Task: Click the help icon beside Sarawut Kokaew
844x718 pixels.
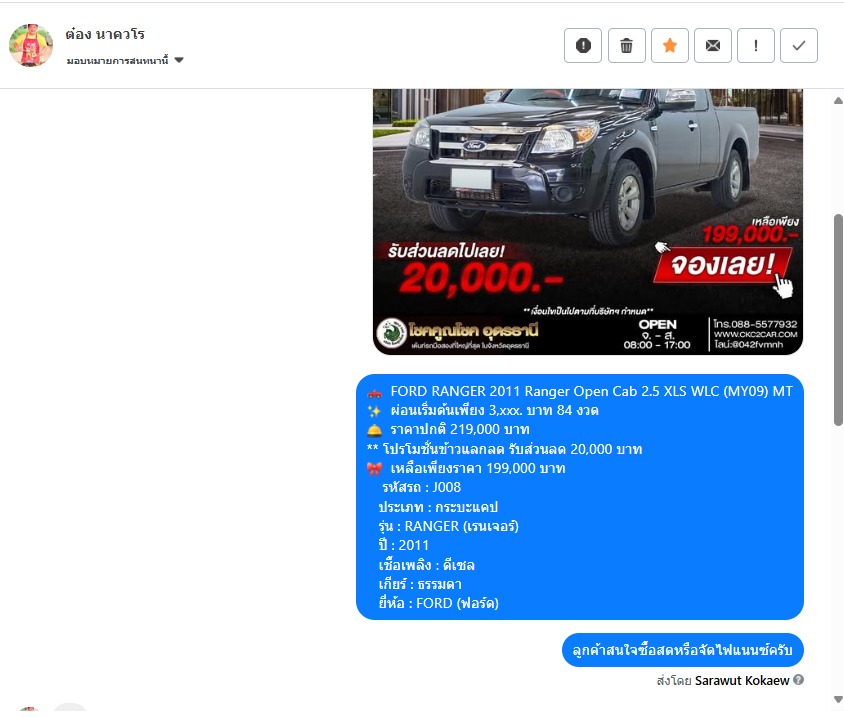Action: pos(799,680)
